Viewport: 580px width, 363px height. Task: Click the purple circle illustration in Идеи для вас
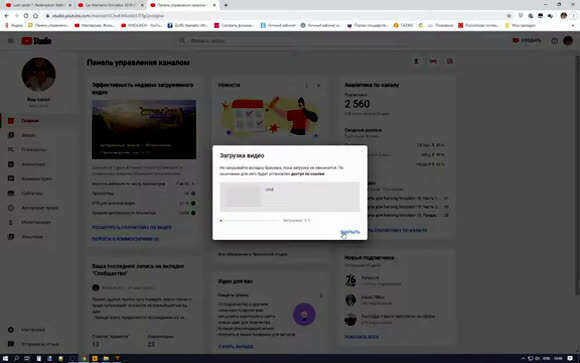coord(304,314)
